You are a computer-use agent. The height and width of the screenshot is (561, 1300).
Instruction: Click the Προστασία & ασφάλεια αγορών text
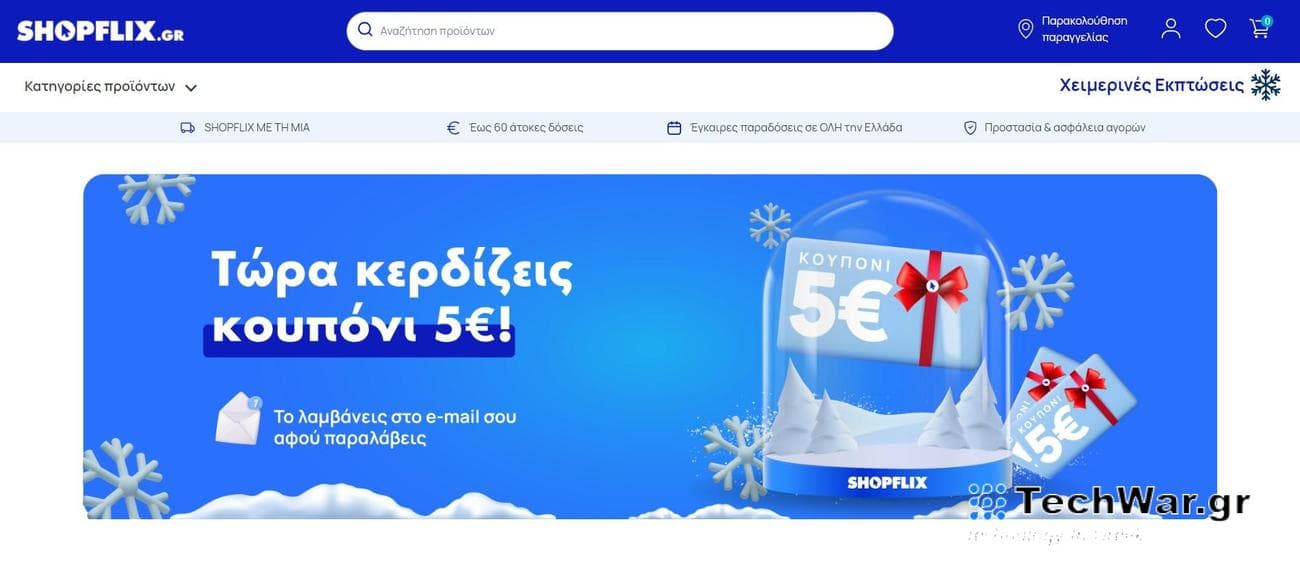1065,128
